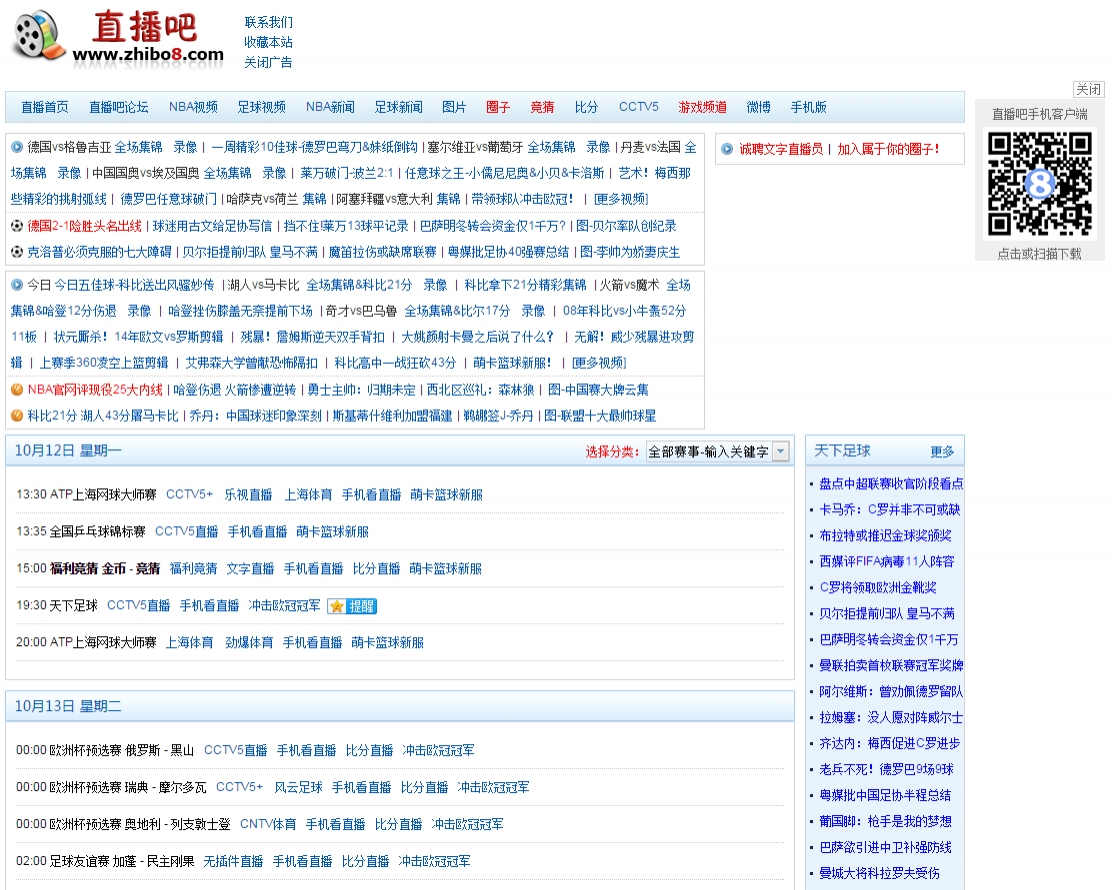This screenshot has width=1112, height=890.
Task: Open the 选择分类 category dropdown
Action: pyautogui.click(x=717, y=452)
